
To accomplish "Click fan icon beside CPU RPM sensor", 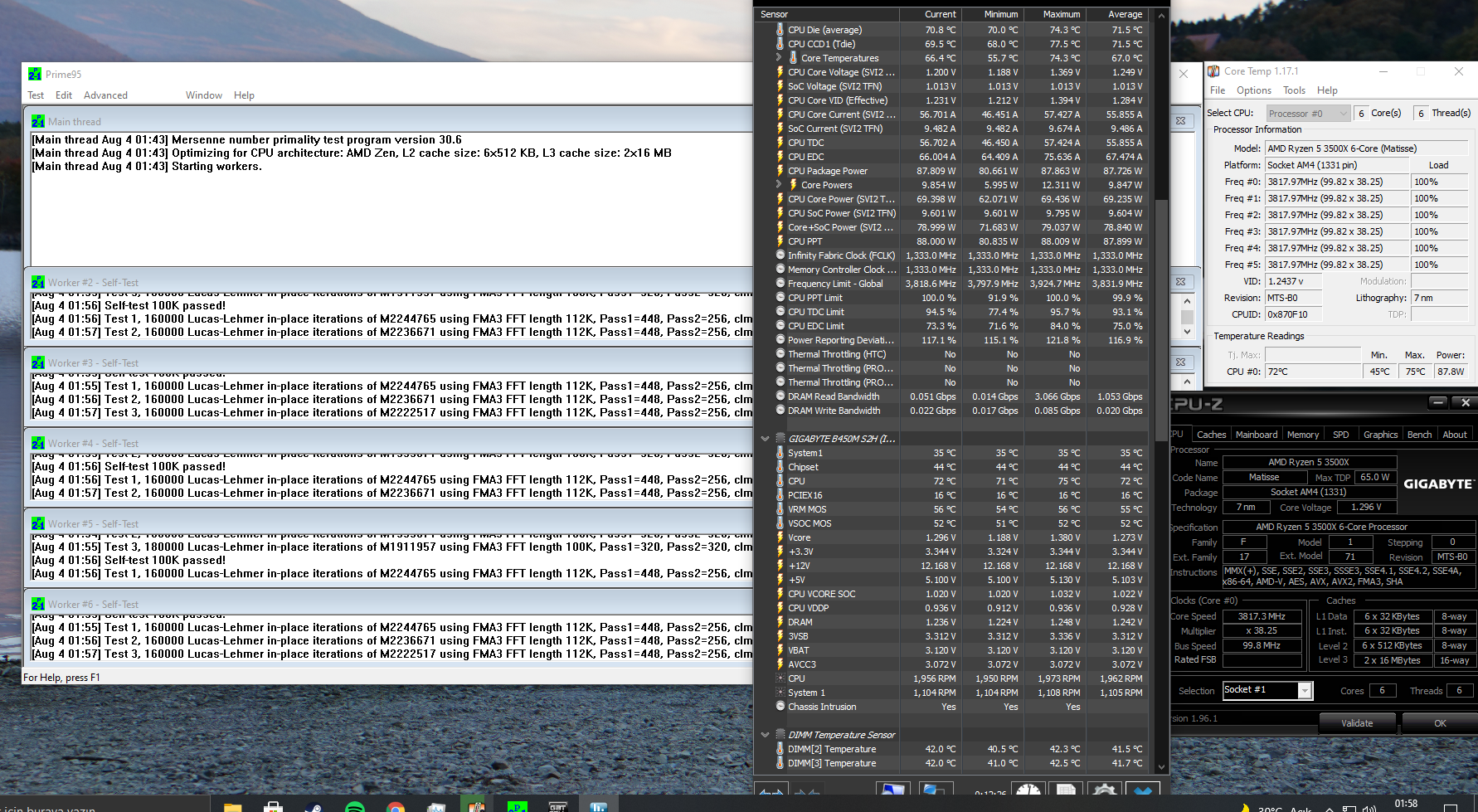I will pyautogui.click(x=780, y=678).
